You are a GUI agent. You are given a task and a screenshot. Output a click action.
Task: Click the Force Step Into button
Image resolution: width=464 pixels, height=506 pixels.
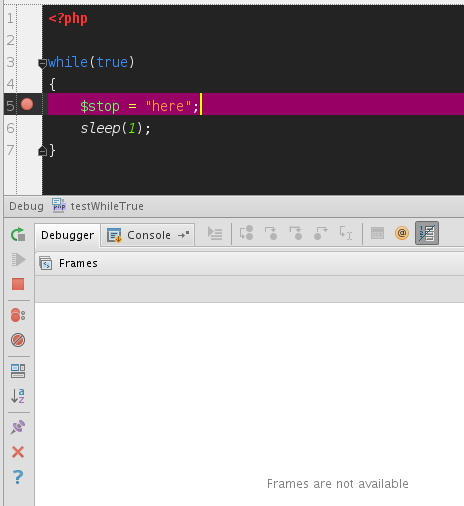click(x=296, y=233)
